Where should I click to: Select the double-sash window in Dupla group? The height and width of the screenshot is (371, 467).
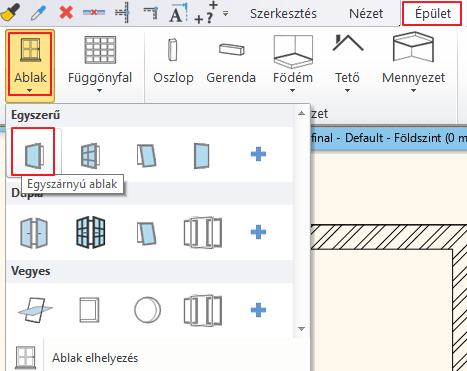[34, 233]
